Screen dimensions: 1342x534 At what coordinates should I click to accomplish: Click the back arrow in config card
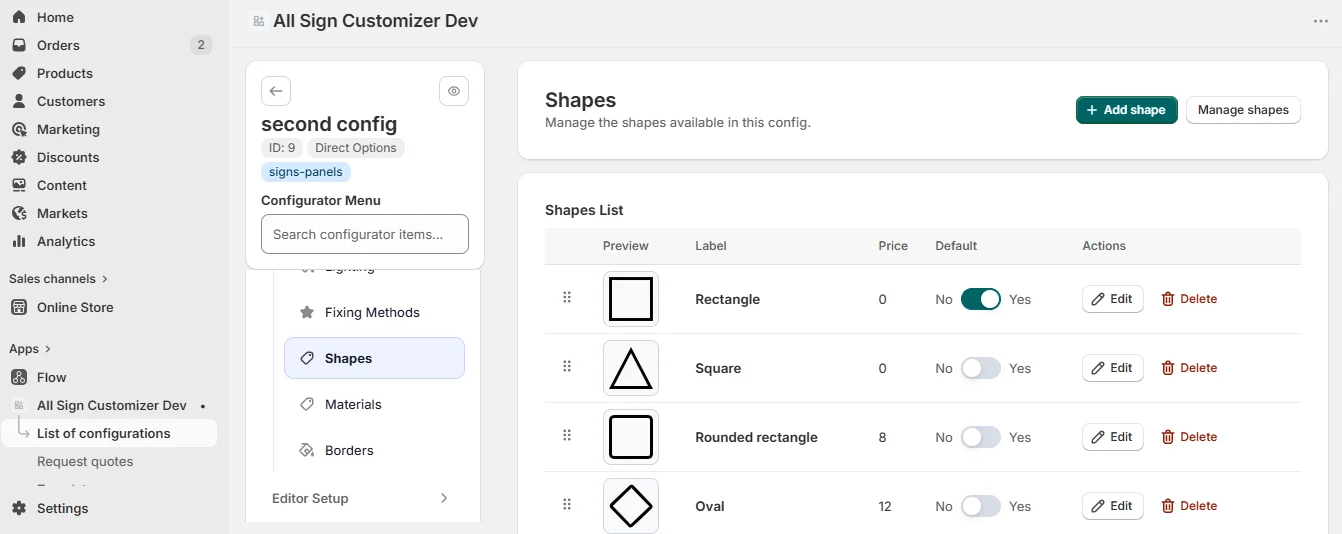276,91
